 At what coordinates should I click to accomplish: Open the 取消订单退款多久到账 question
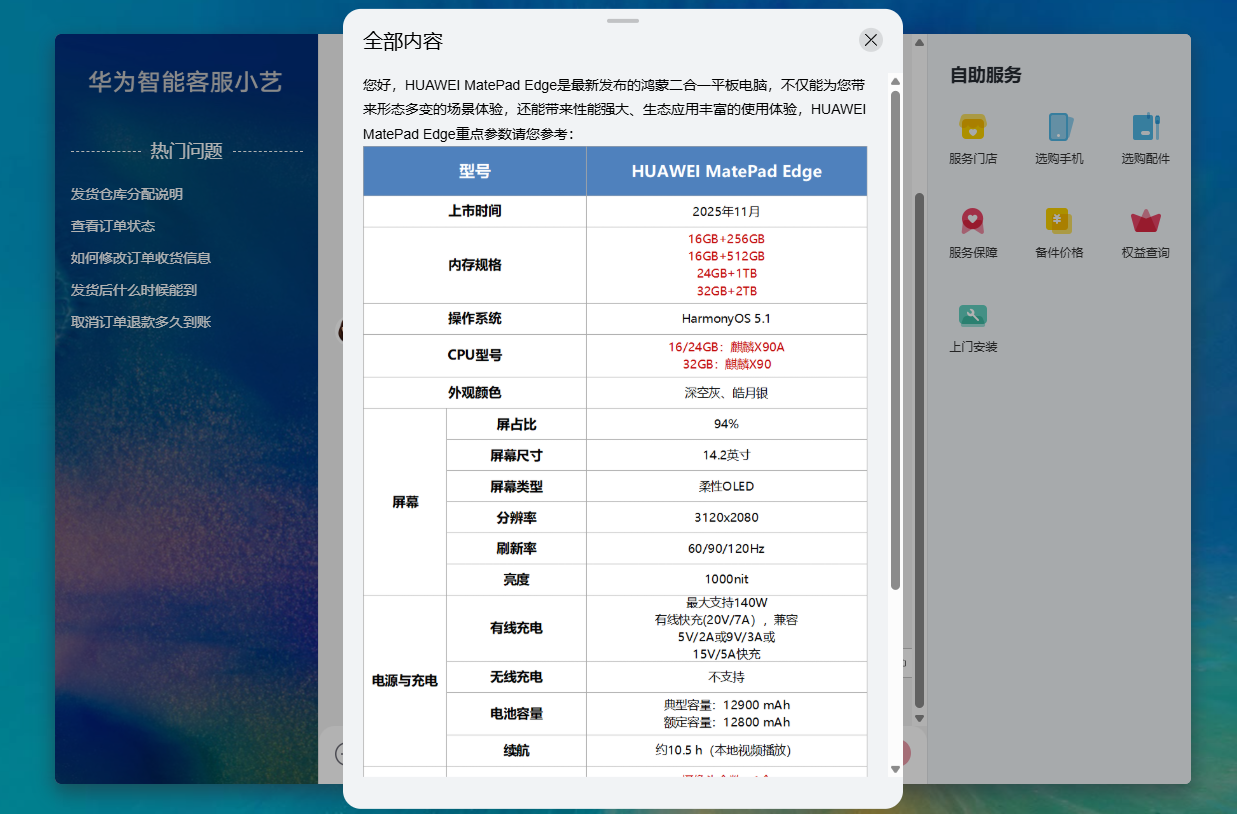click(x=141, y=322)
